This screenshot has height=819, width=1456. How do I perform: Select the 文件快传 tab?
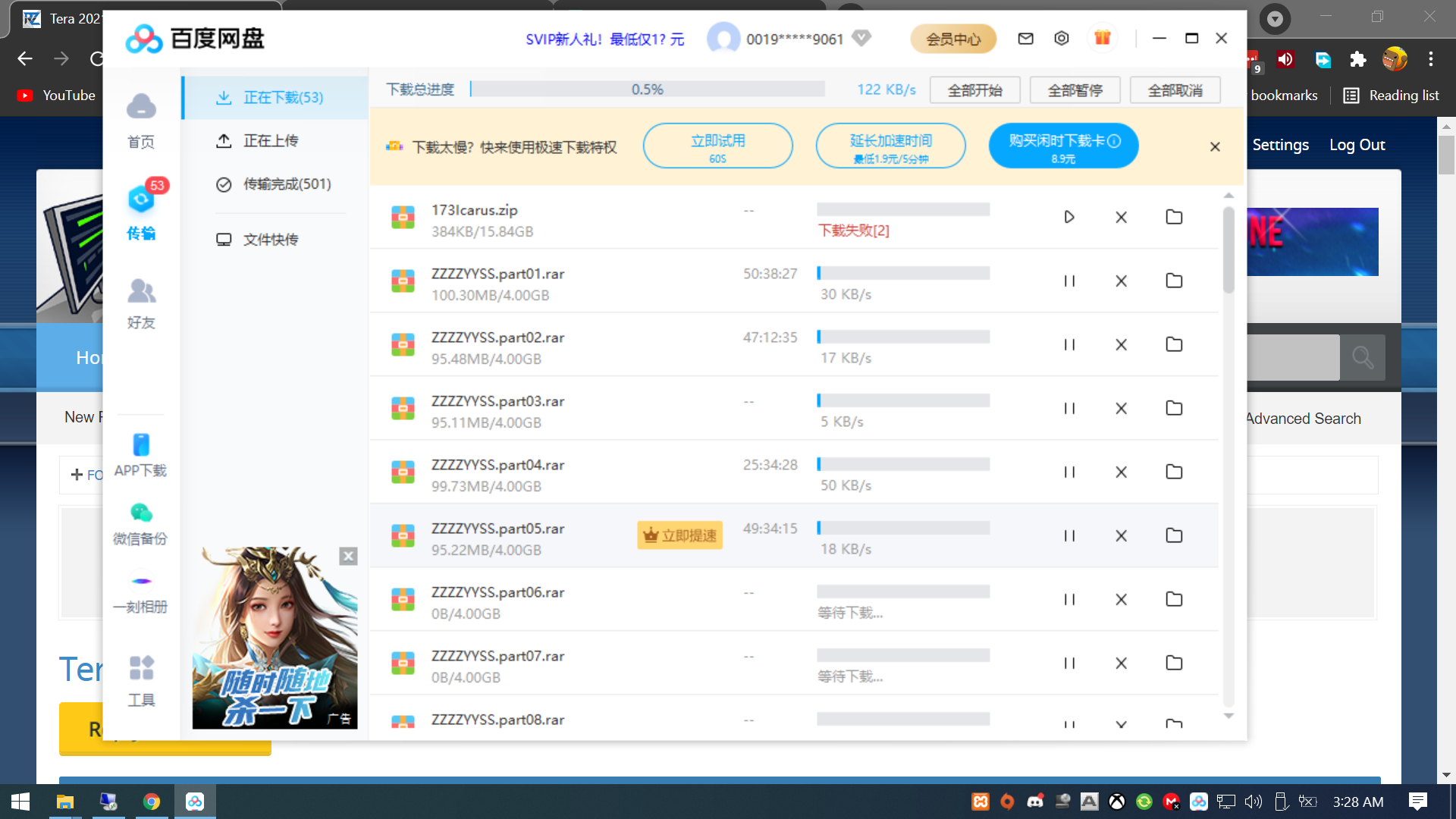(x=275, y=240)
